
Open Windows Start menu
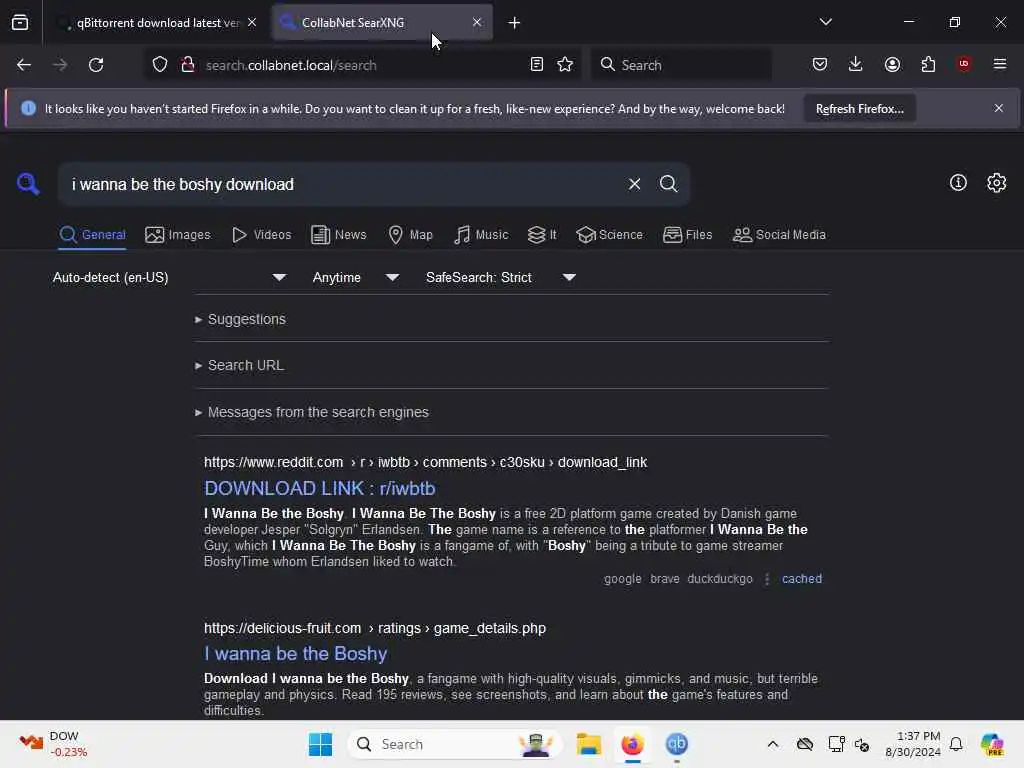(320, 744)
